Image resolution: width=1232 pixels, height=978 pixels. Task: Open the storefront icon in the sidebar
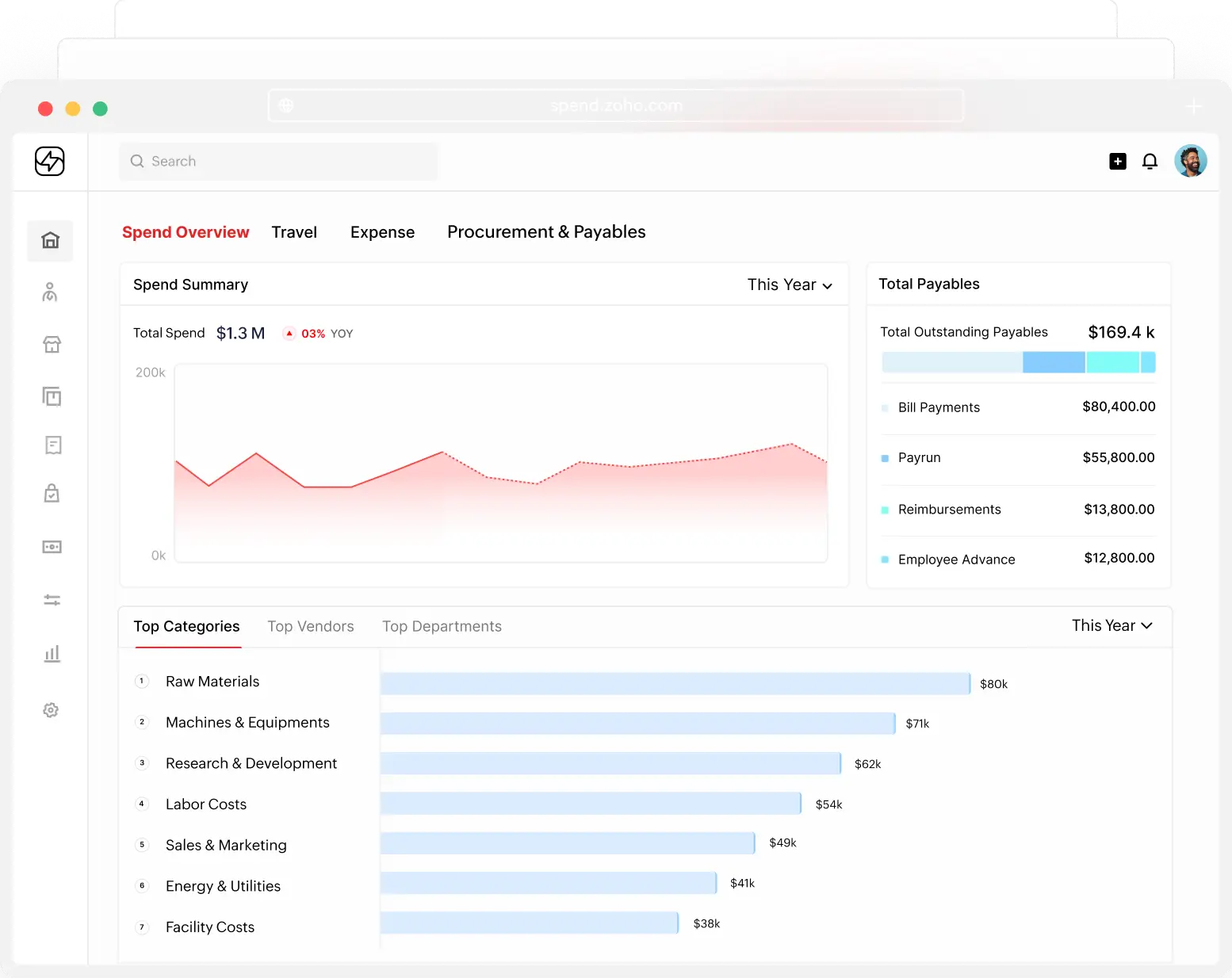pyautogui.click(x=52, y=345)
